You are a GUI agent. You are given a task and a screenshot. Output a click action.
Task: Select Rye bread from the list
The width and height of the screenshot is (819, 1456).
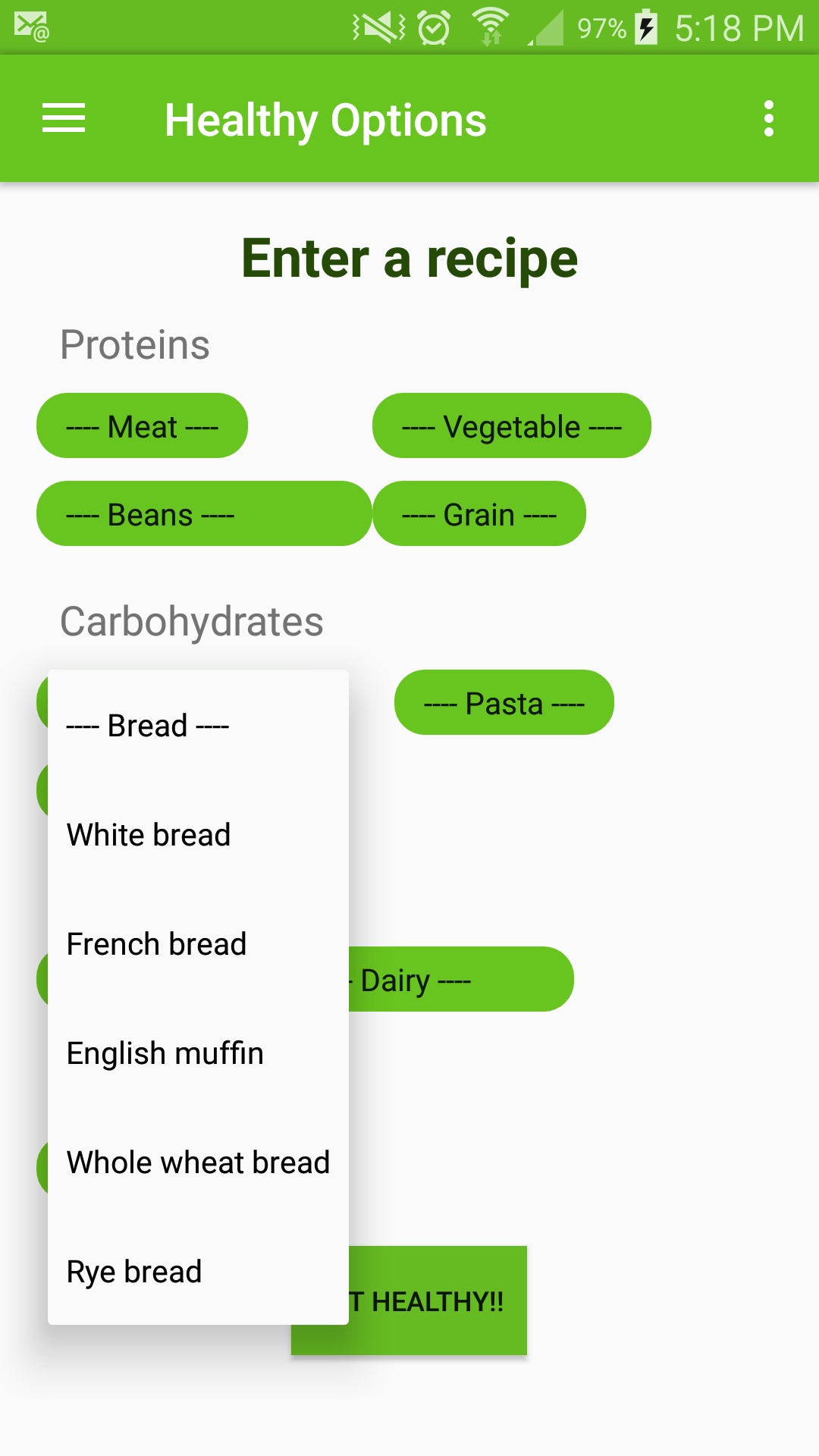point(134,1272)
